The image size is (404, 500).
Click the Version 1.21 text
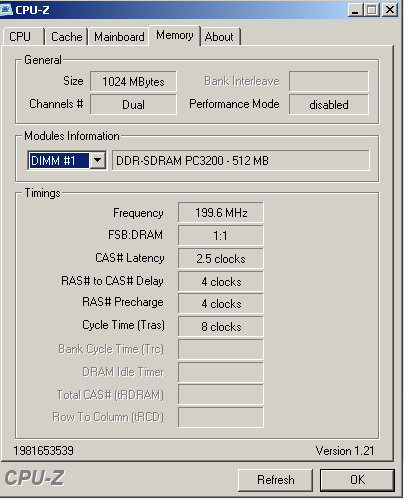click(345, 451)
